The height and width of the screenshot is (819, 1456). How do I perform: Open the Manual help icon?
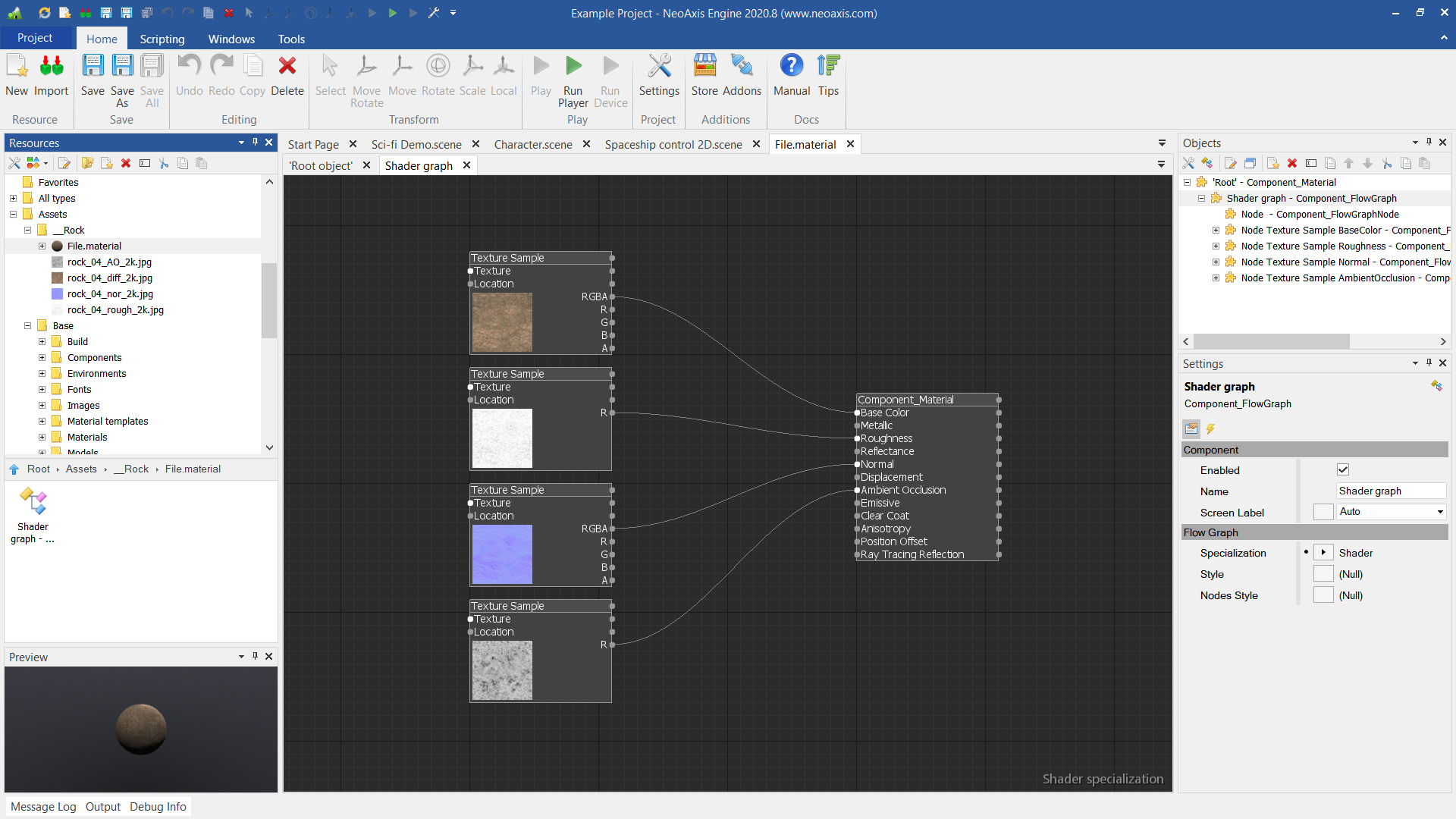(x=791, y=67)
